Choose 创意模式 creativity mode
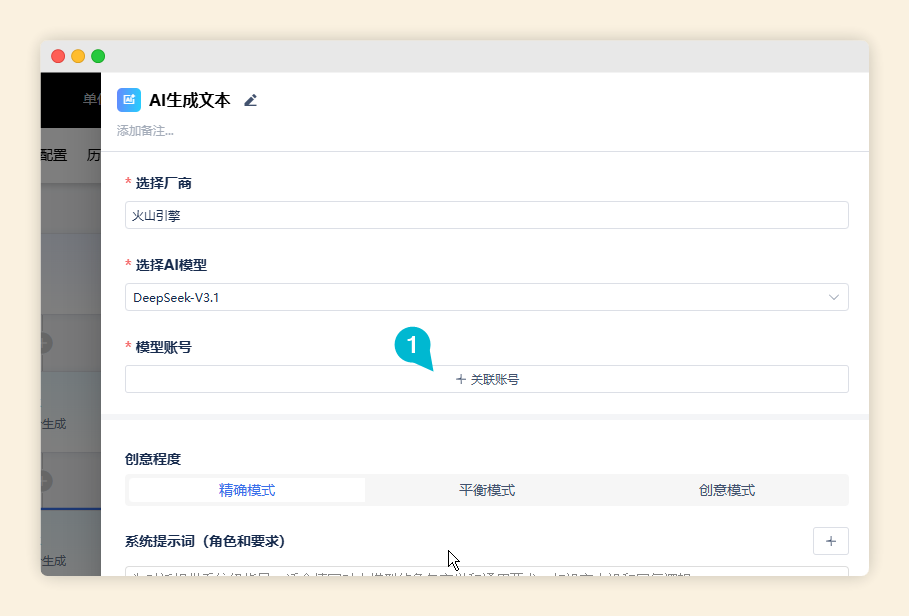 tap(727, 490)
